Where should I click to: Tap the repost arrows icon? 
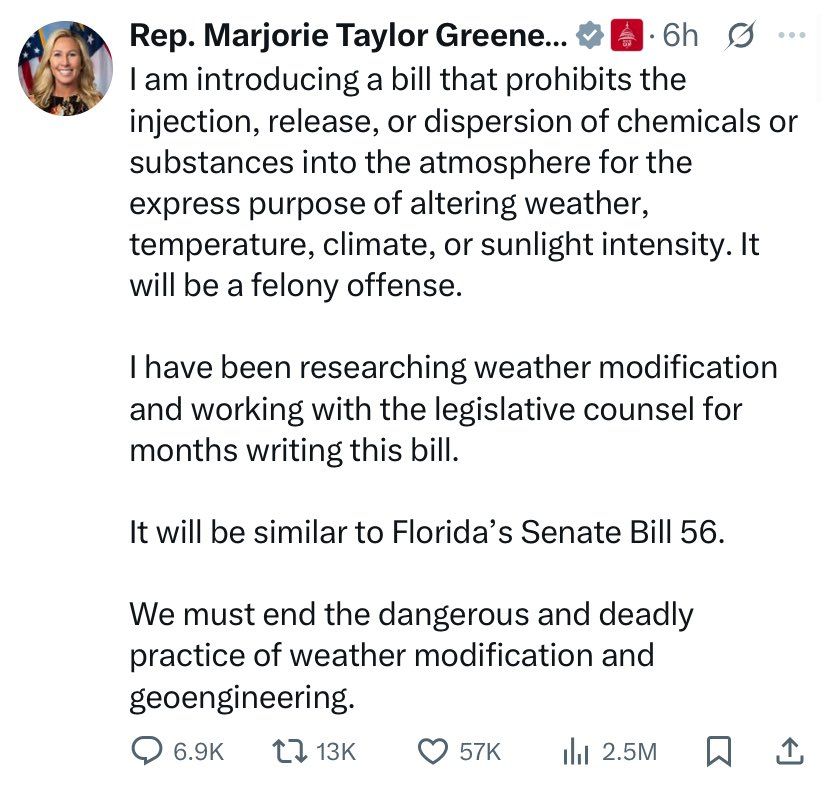(x=289, y=751)
